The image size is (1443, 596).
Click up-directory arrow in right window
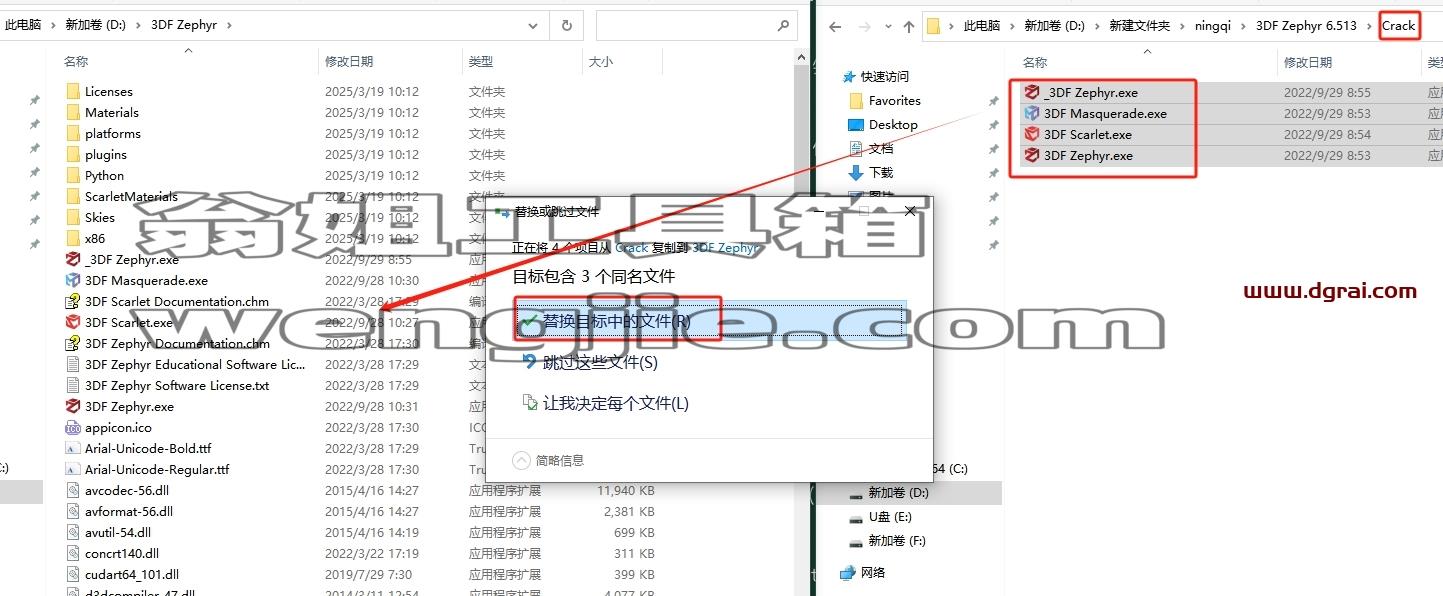908,27
